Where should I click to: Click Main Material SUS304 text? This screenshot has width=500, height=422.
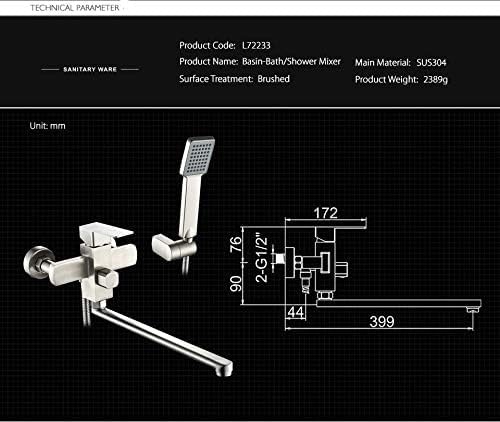tap(400, 62)
